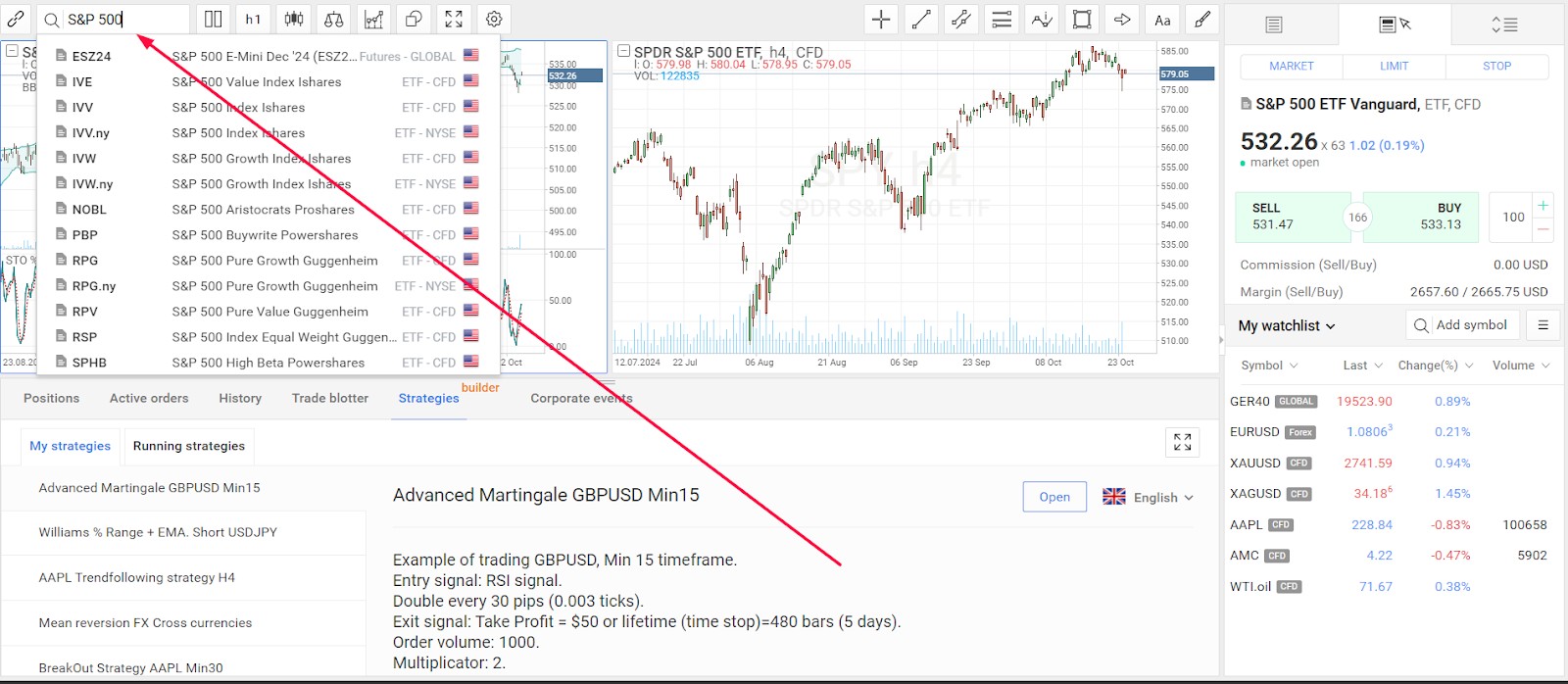Open the History tab

tap(240, 398)
